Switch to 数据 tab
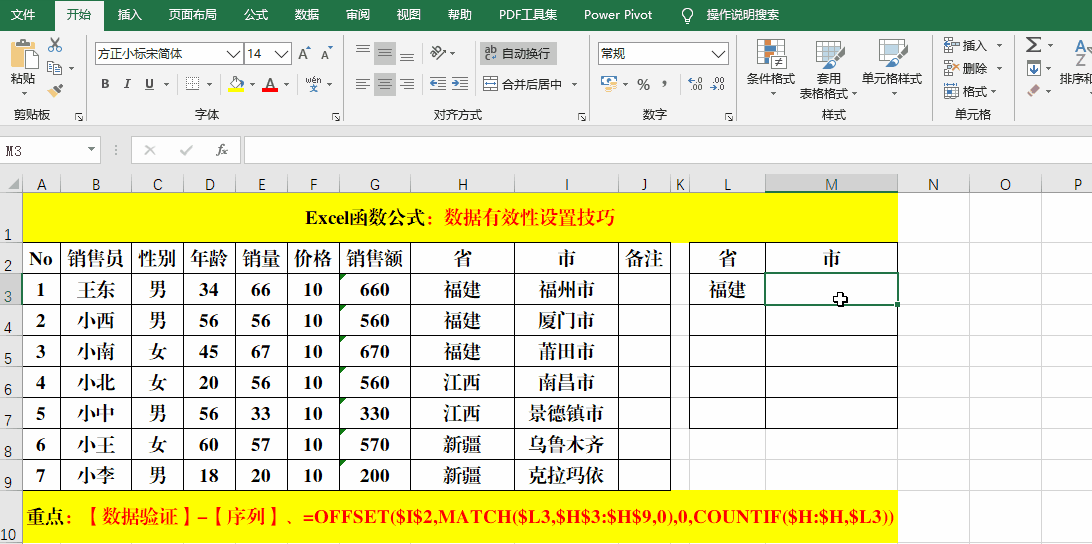The width and height of the screenshot is (1092, 544). point(307,15)
